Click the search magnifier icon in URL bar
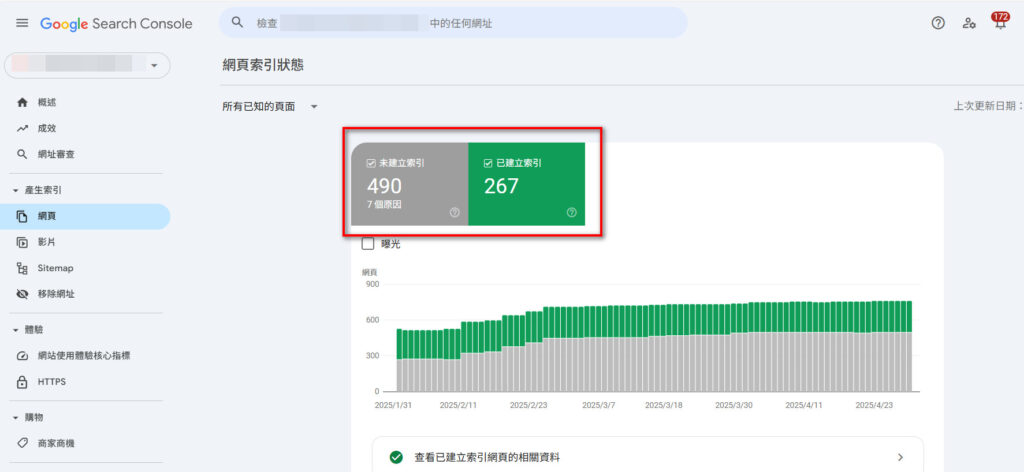The image size is (1024, 472). pos(238,23)
